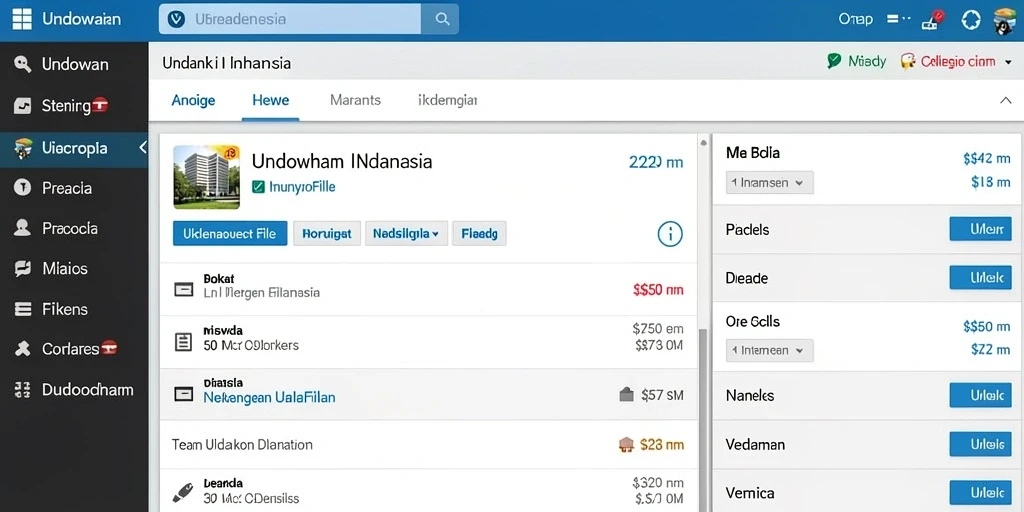The height and width of the screenshot is (512, 1024).
Task: Click the Fikens list icon
Action: click(x=23, y=309)
